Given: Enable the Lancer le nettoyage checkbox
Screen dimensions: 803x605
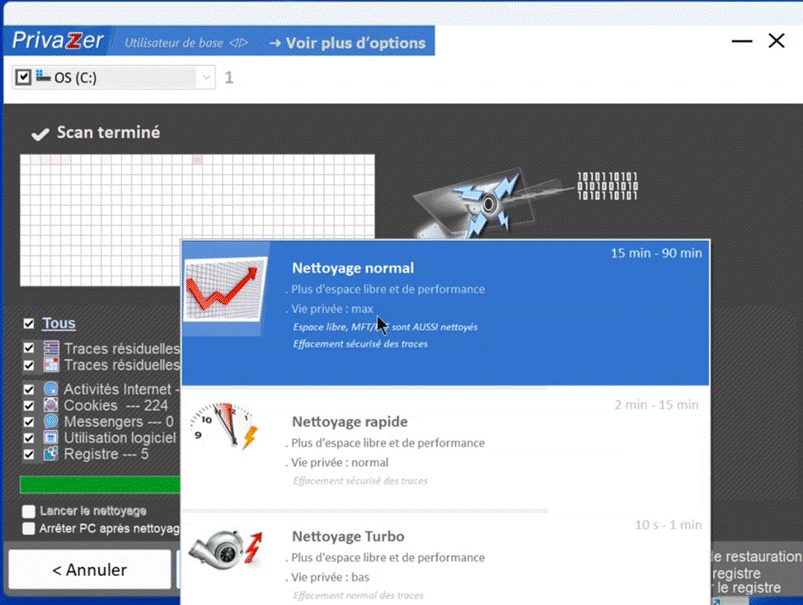Looking at the screenshot, I should pyautogui.click(x=29, y=511).
